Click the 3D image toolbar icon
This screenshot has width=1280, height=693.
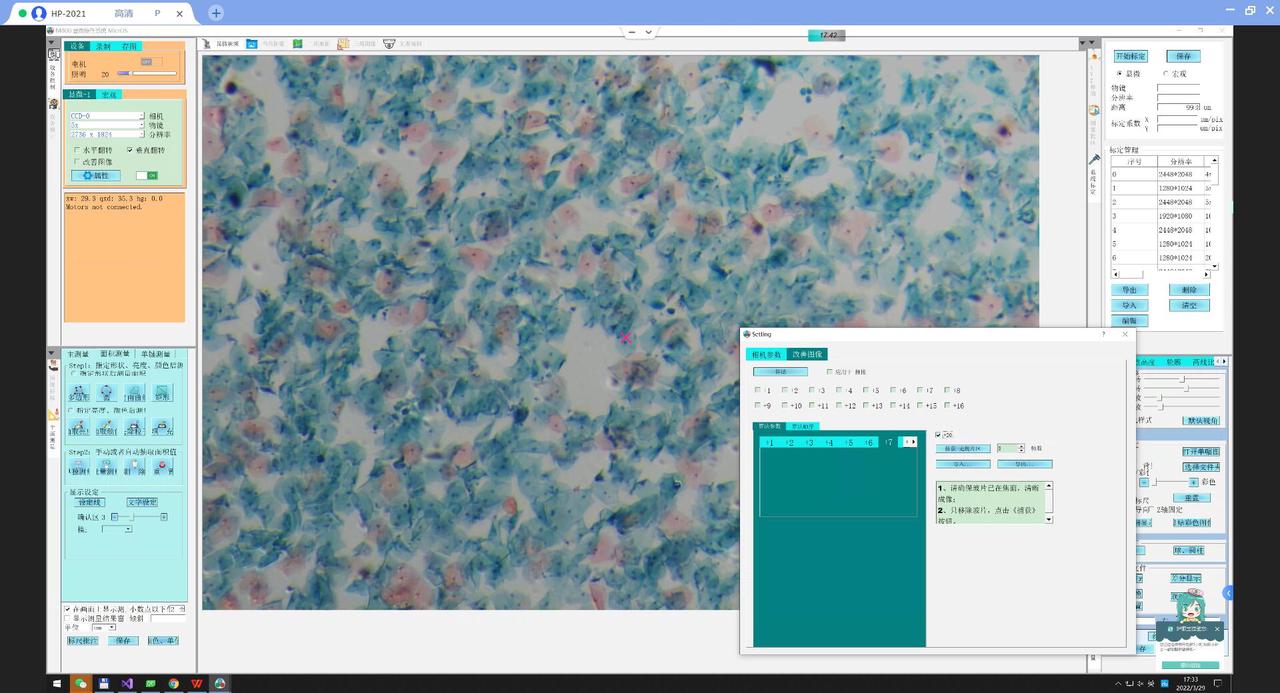tap(343, 44)
